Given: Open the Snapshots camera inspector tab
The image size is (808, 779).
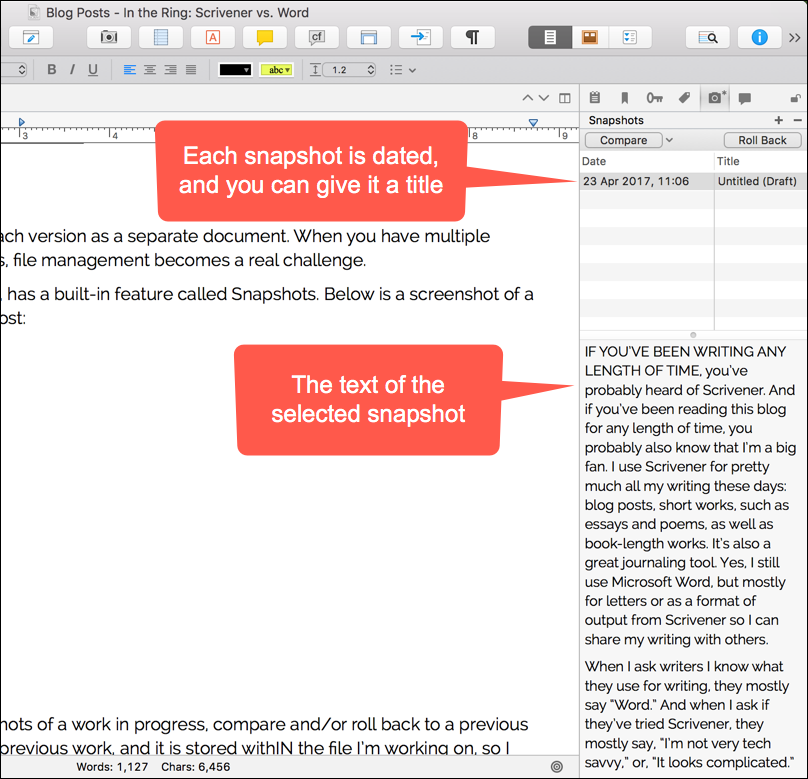Looking at the screenshot, I should click(715, 97).
